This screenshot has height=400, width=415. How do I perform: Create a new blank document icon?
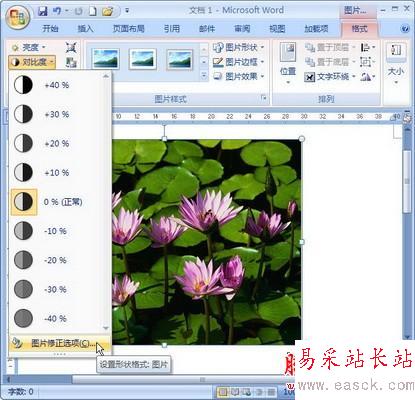[x=92, y=11]
